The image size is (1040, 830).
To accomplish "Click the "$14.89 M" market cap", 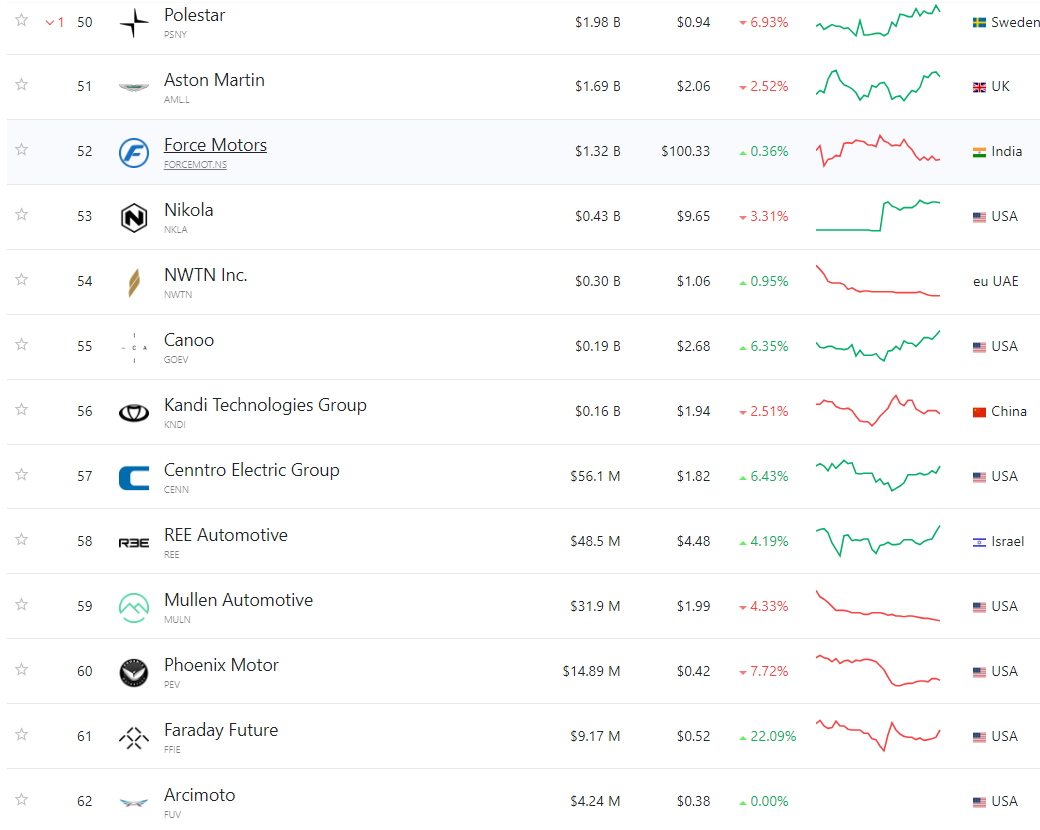I will coord(592,672).
